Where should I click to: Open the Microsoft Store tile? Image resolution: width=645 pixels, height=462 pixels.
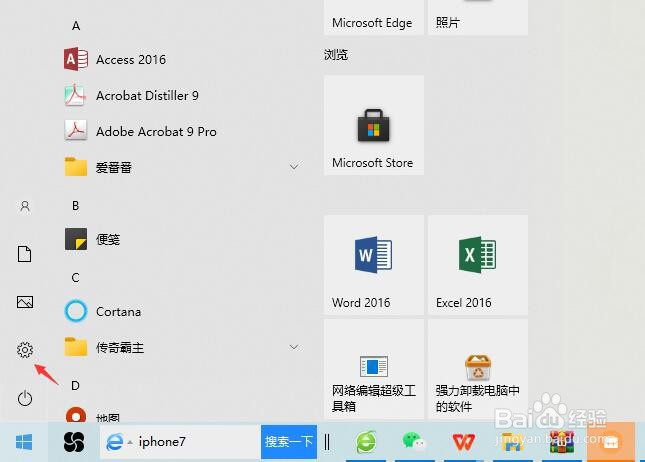pos(374,125)
